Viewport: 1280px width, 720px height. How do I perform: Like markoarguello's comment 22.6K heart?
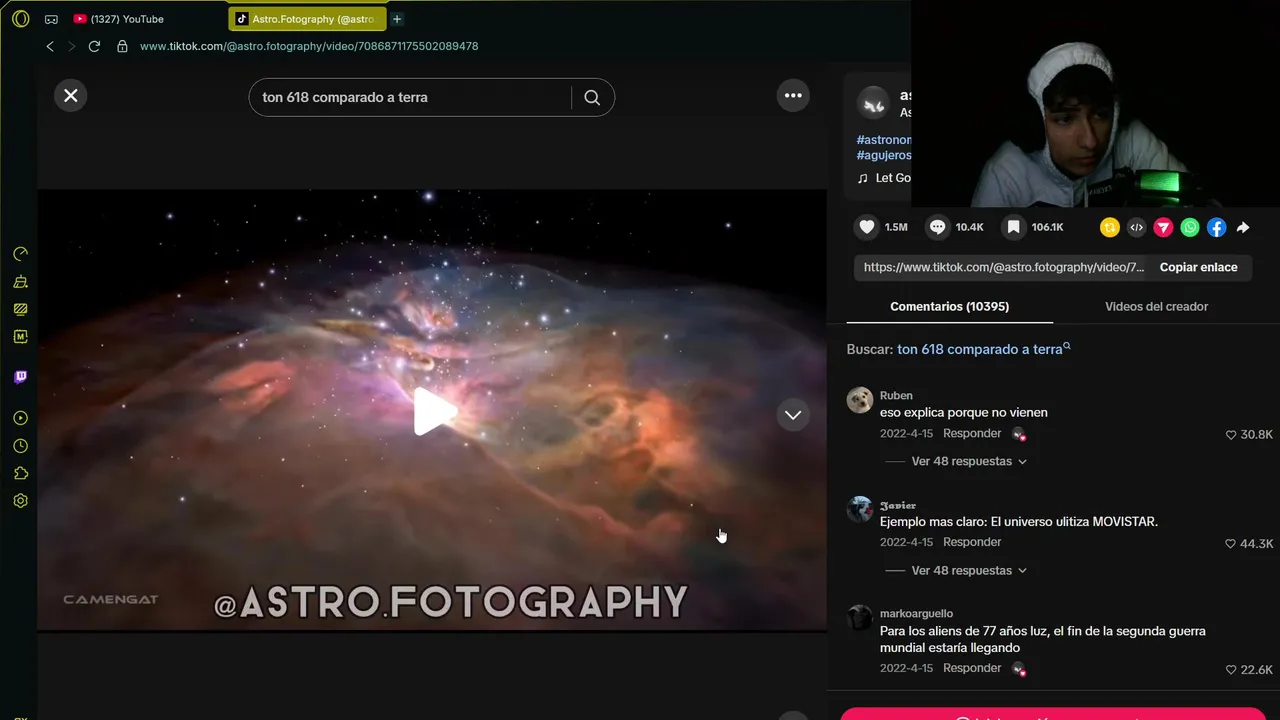click(1231, 670)
